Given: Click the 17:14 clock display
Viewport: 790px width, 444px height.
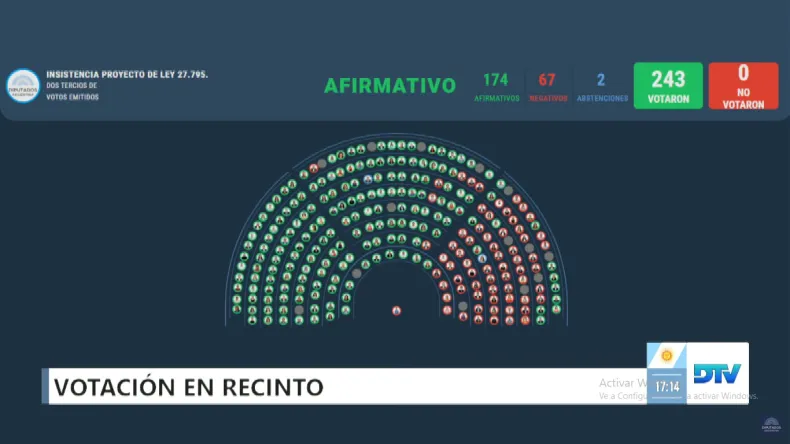Looking at the screenshot, I should pyautogui.click(x=666, y=385).
